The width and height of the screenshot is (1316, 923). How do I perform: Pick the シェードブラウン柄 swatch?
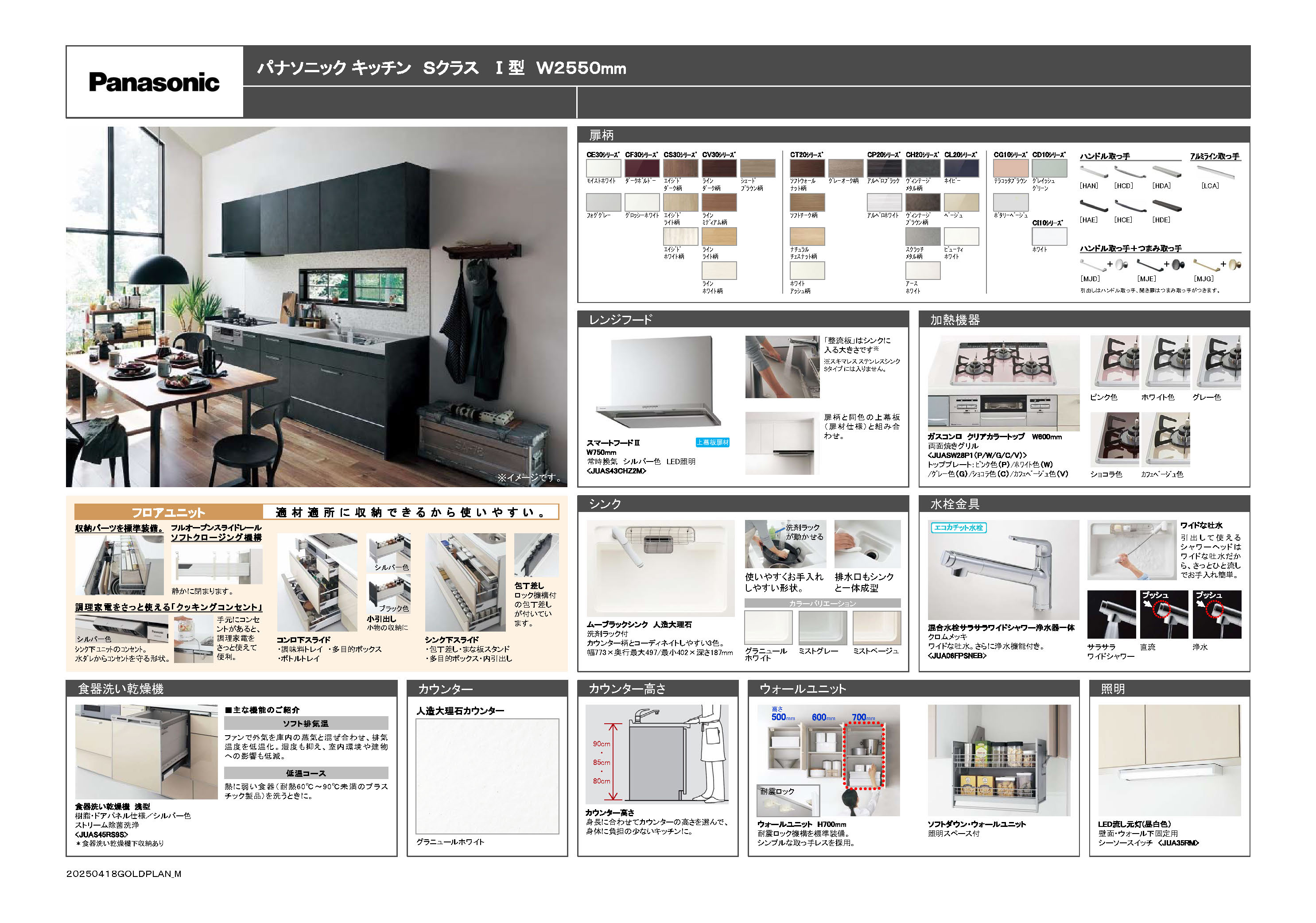point(758,168)
